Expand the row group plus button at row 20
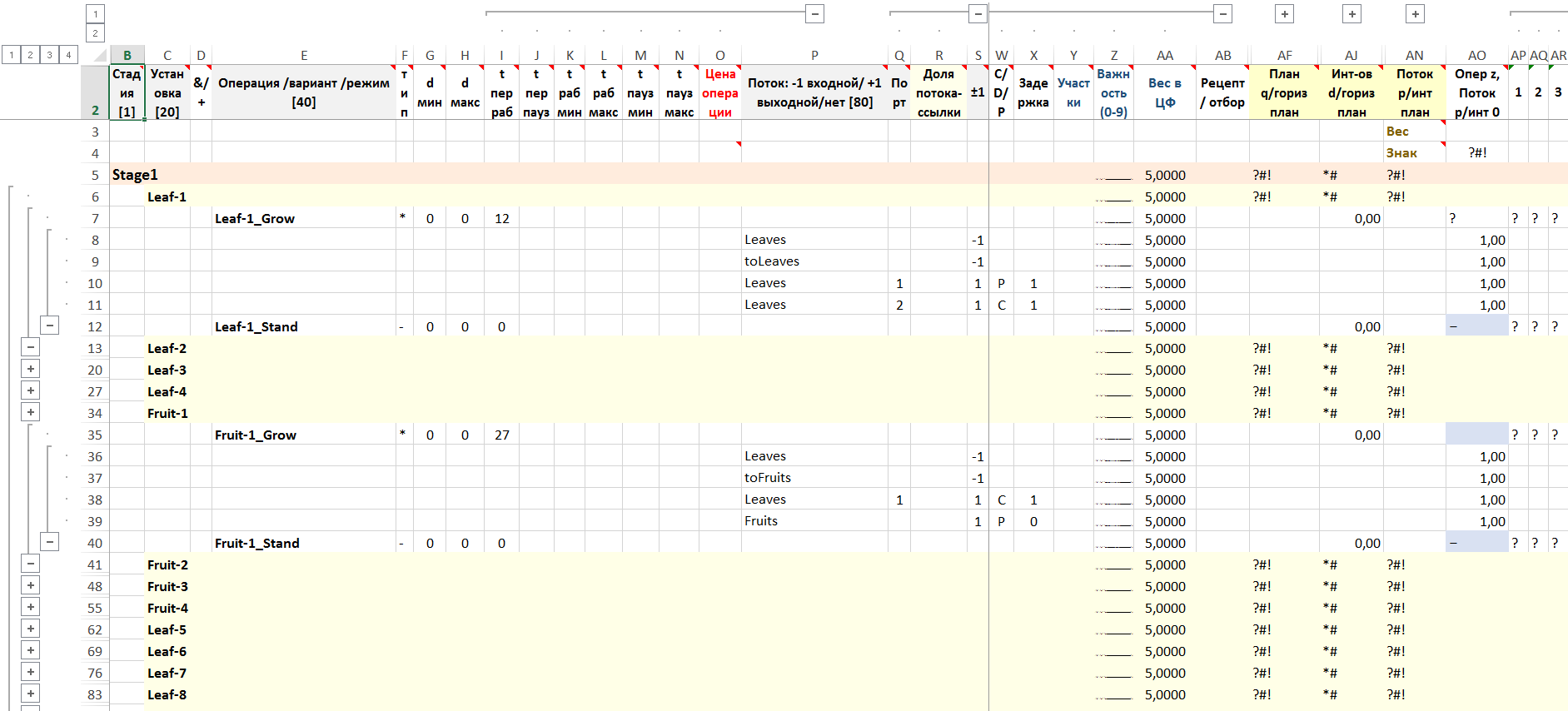The image size is (1568, 711). tap(31, 369)
